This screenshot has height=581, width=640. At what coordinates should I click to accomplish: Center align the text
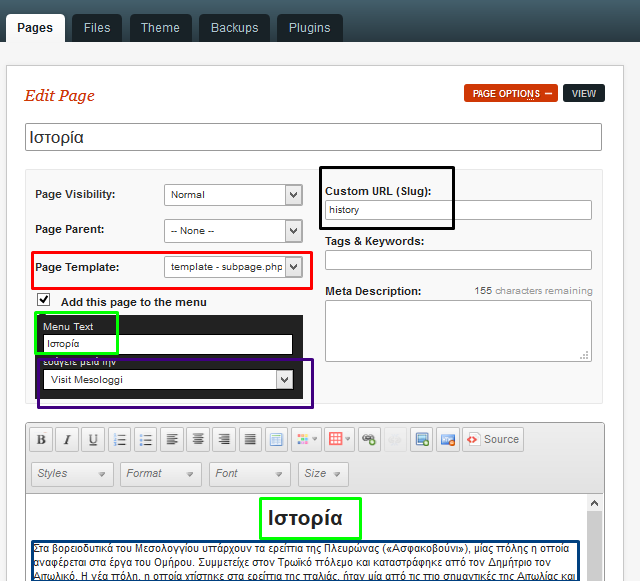point(198,439)
